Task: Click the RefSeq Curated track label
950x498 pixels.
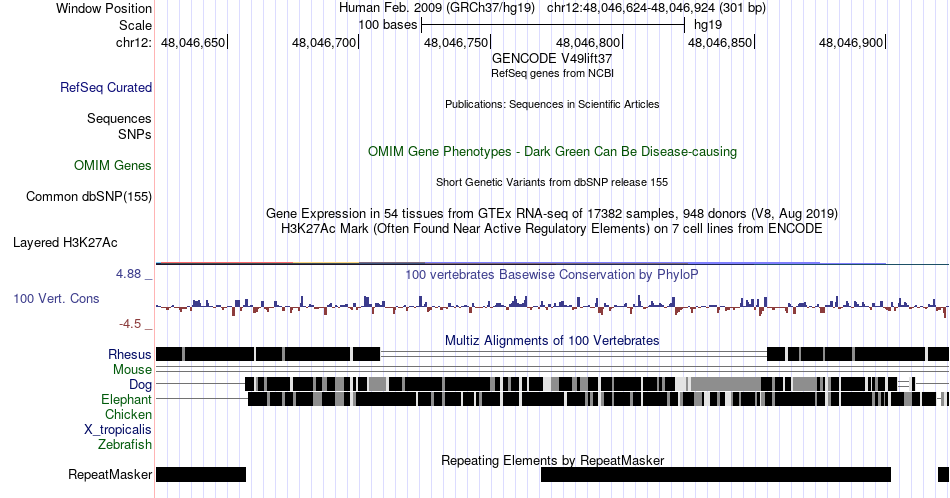Action: 106,87
